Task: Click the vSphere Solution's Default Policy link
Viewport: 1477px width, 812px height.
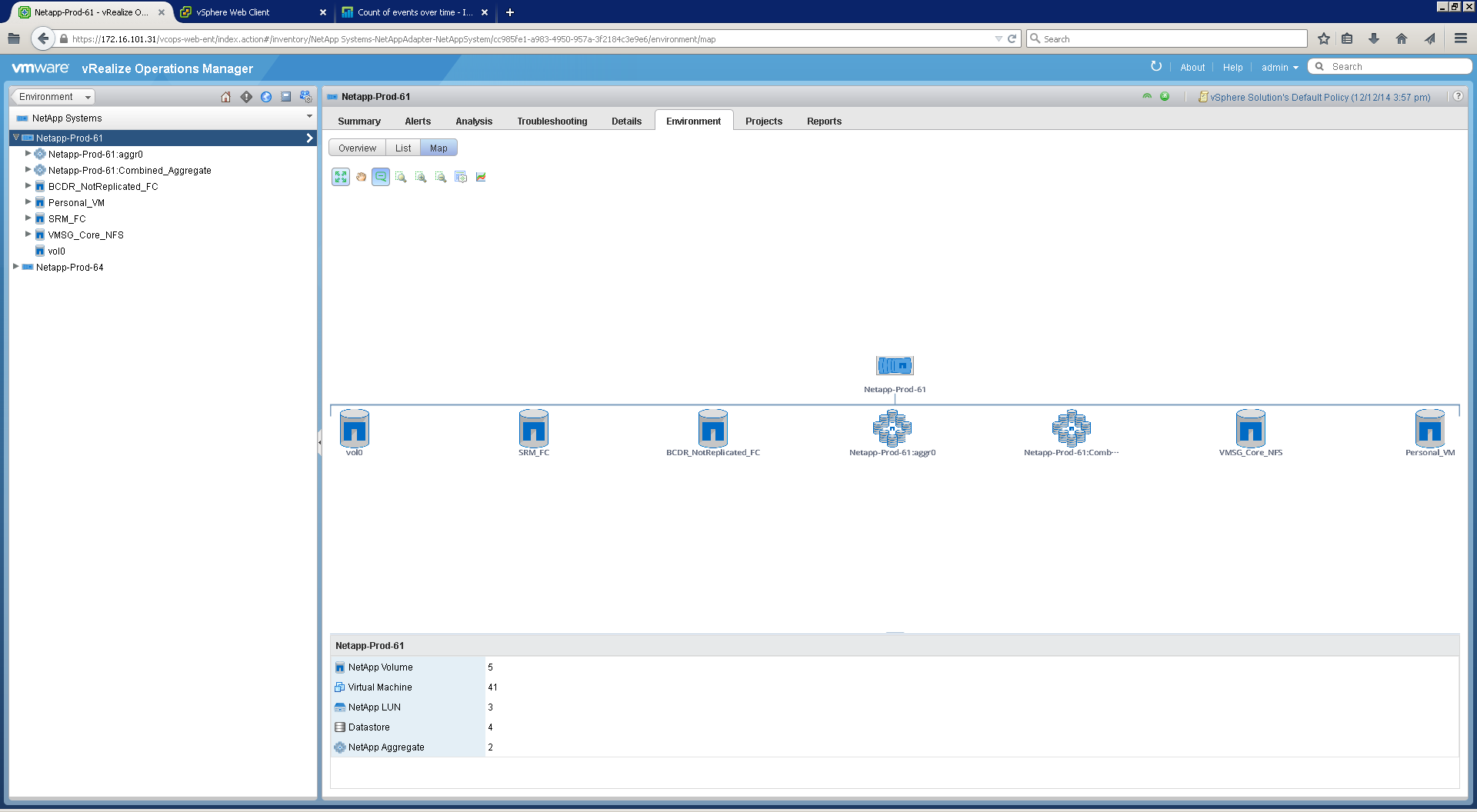Action: (x=1320, y=97)
